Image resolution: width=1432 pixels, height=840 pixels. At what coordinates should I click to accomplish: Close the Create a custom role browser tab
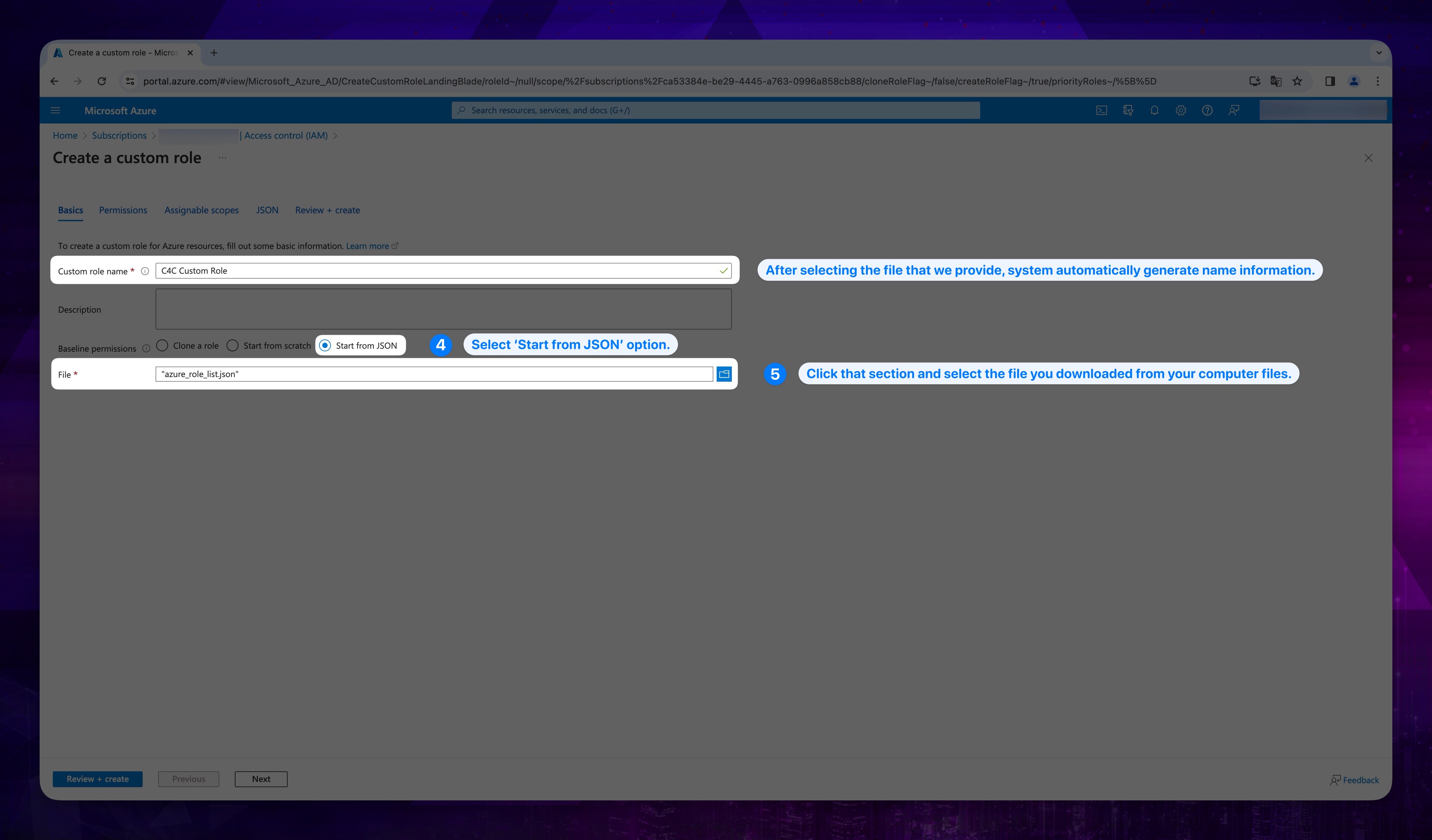tap(190, 53)
